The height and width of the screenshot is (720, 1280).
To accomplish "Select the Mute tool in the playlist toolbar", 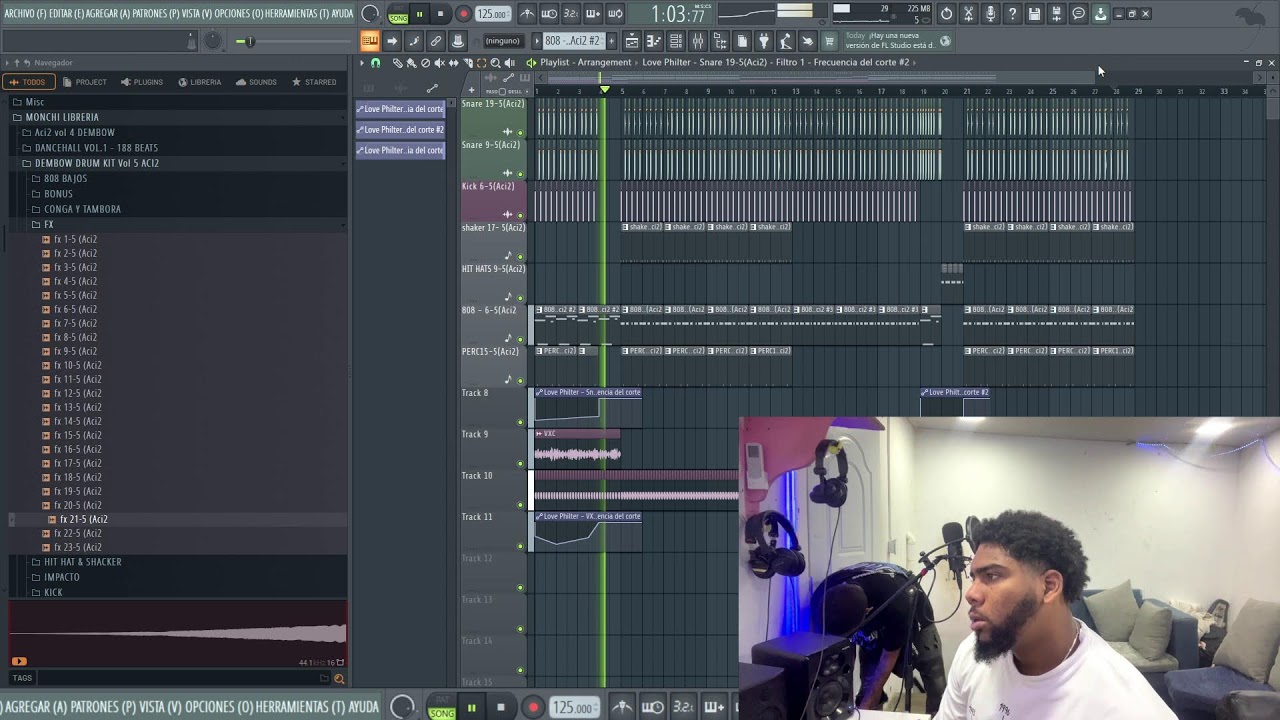I will click(x=439, y=63).
